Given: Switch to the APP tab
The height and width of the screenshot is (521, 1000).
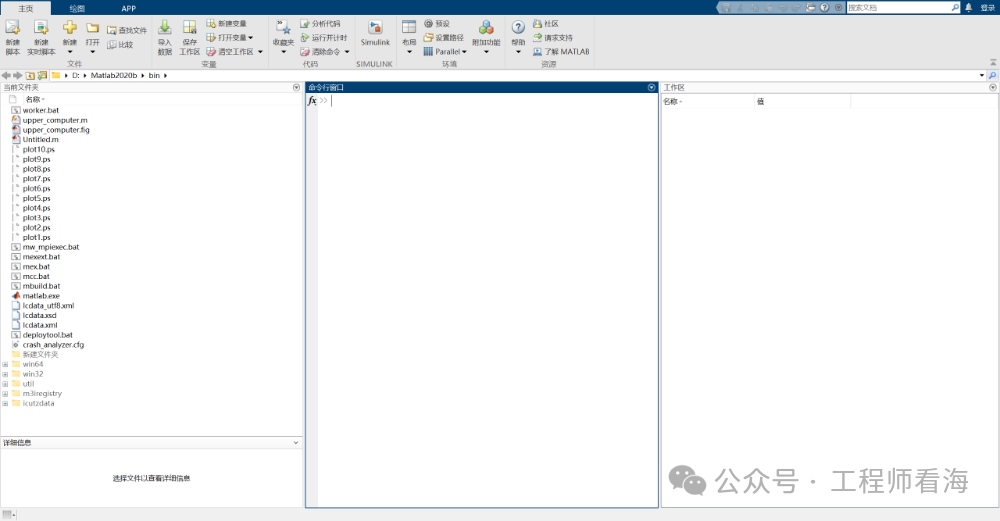Looking at the screenshot, I should pos(129,8).
